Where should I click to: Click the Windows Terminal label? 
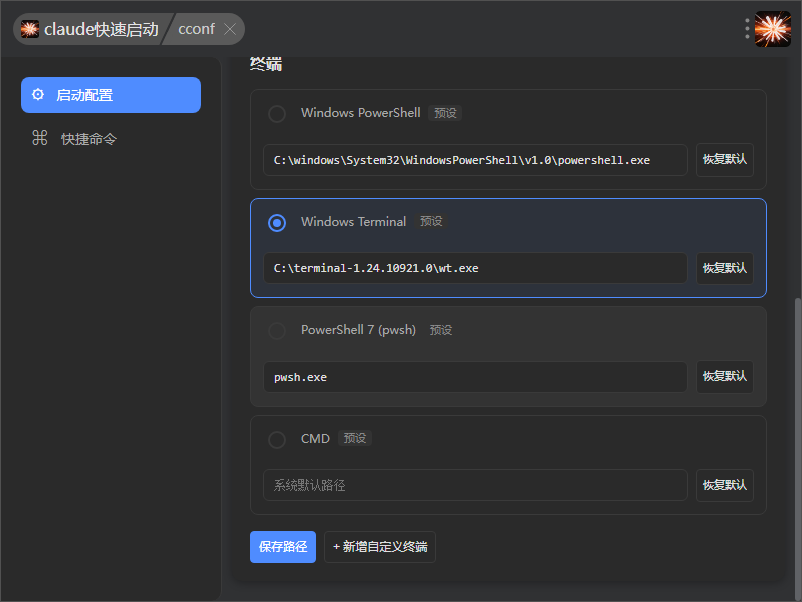click(353, 221)
